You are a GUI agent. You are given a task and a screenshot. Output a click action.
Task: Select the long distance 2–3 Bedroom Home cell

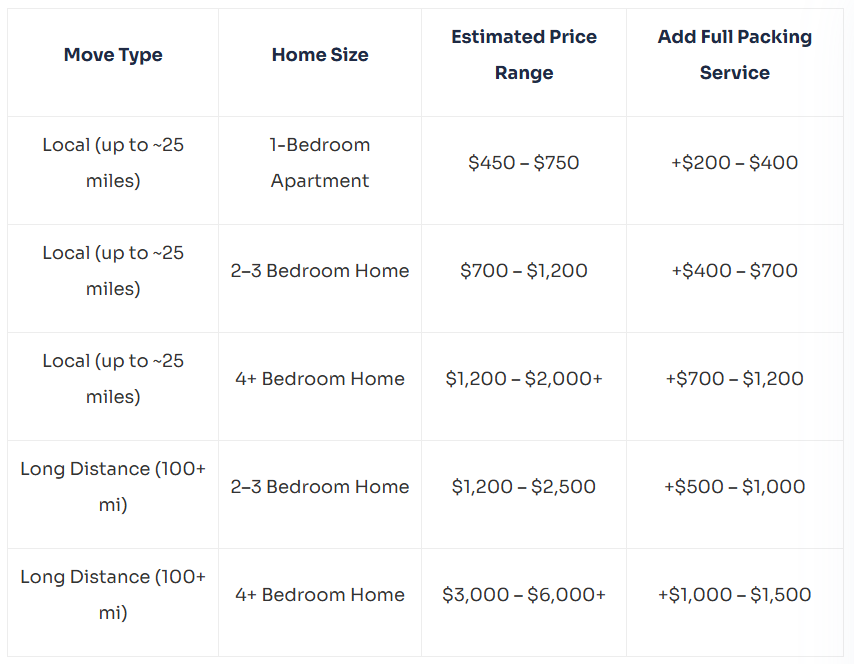320,486
